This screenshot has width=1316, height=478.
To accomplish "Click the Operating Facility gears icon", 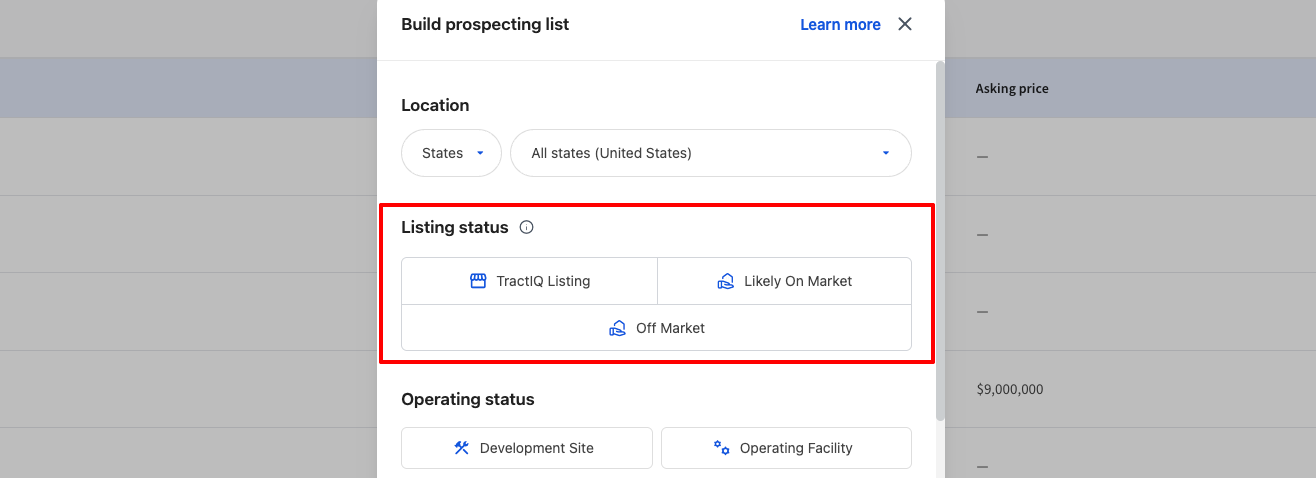I will 721,448.
